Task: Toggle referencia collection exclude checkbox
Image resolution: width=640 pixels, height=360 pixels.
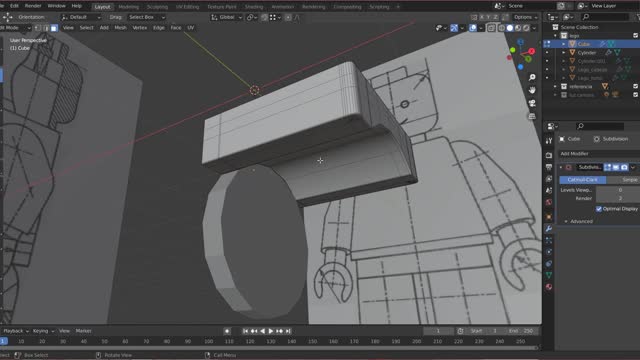Action: [636, 87]
